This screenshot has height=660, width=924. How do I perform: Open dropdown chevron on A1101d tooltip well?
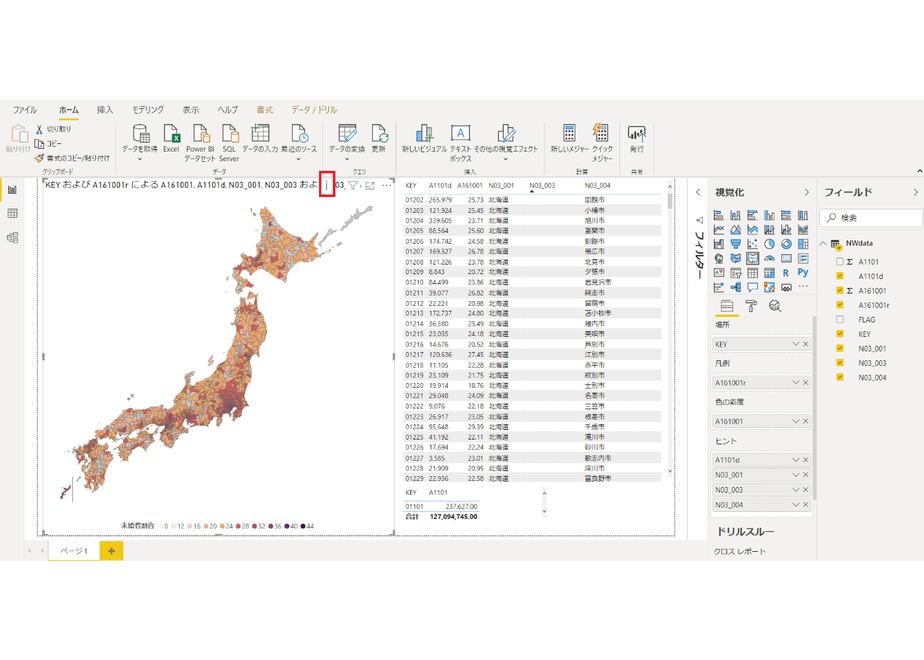[x=796, y=460]
